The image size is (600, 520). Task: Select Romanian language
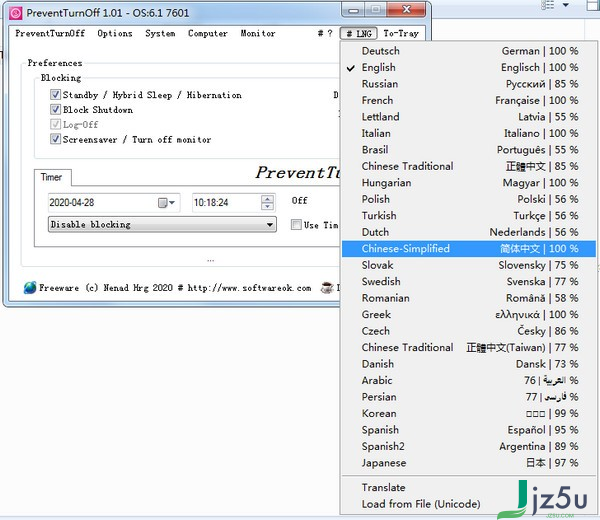[x=468, y=298]
